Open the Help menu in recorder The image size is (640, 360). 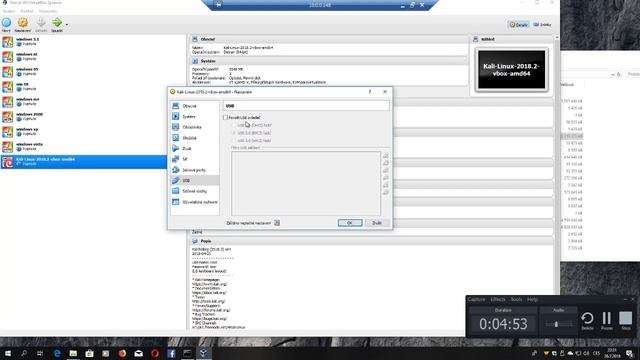pos(532,300)
